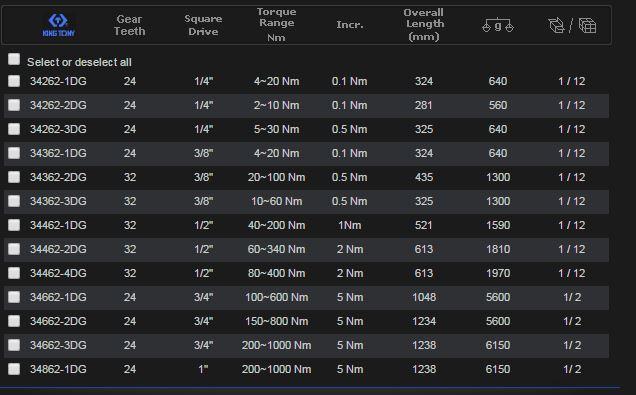Click the inner box packaging icon
The image size is (636, 395).
pos(556,26)
